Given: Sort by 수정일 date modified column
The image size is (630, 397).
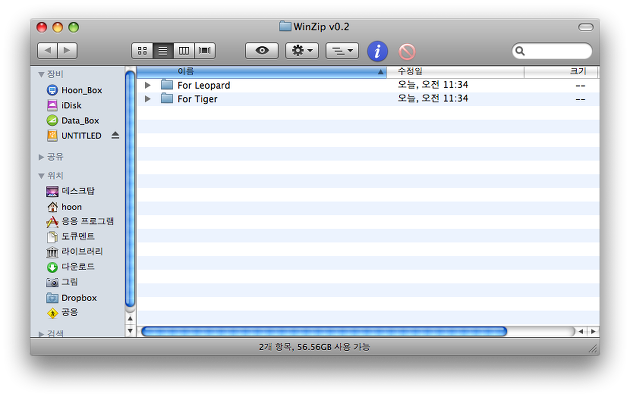Looking at the screenshot, I should (x=455, y=72).
